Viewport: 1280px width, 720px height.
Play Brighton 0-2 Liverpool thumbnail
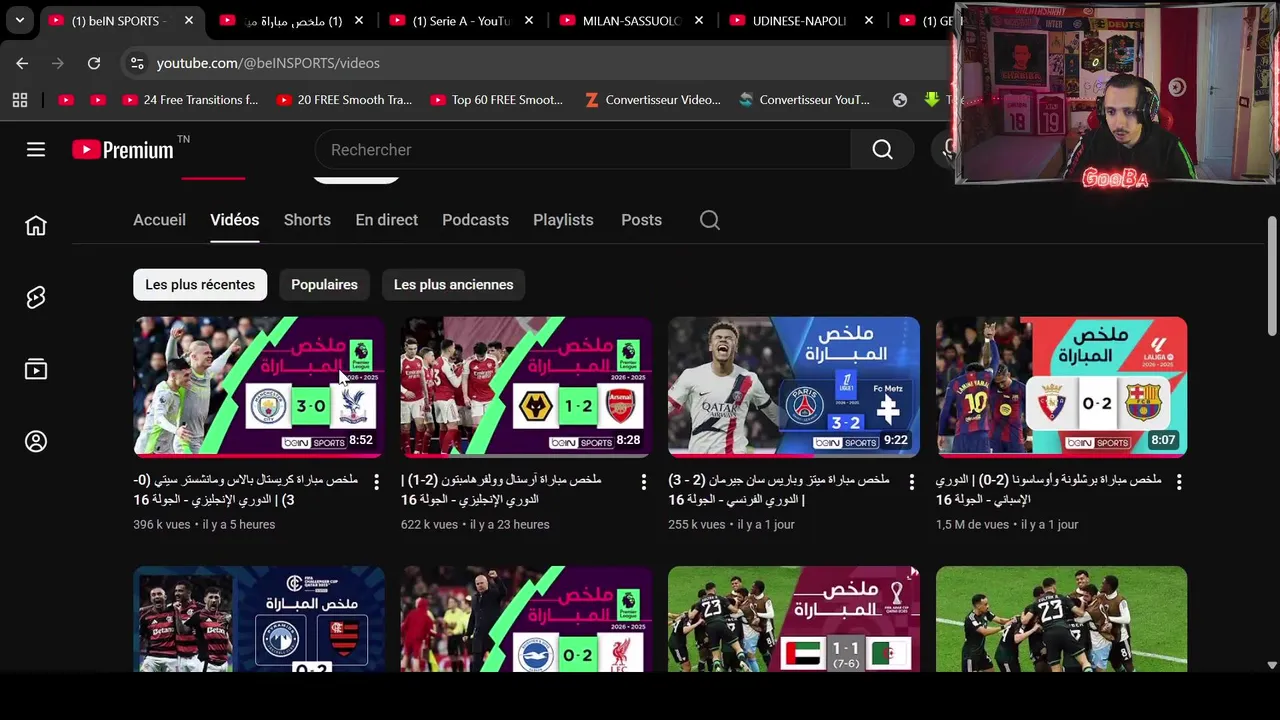click(527, 619)
